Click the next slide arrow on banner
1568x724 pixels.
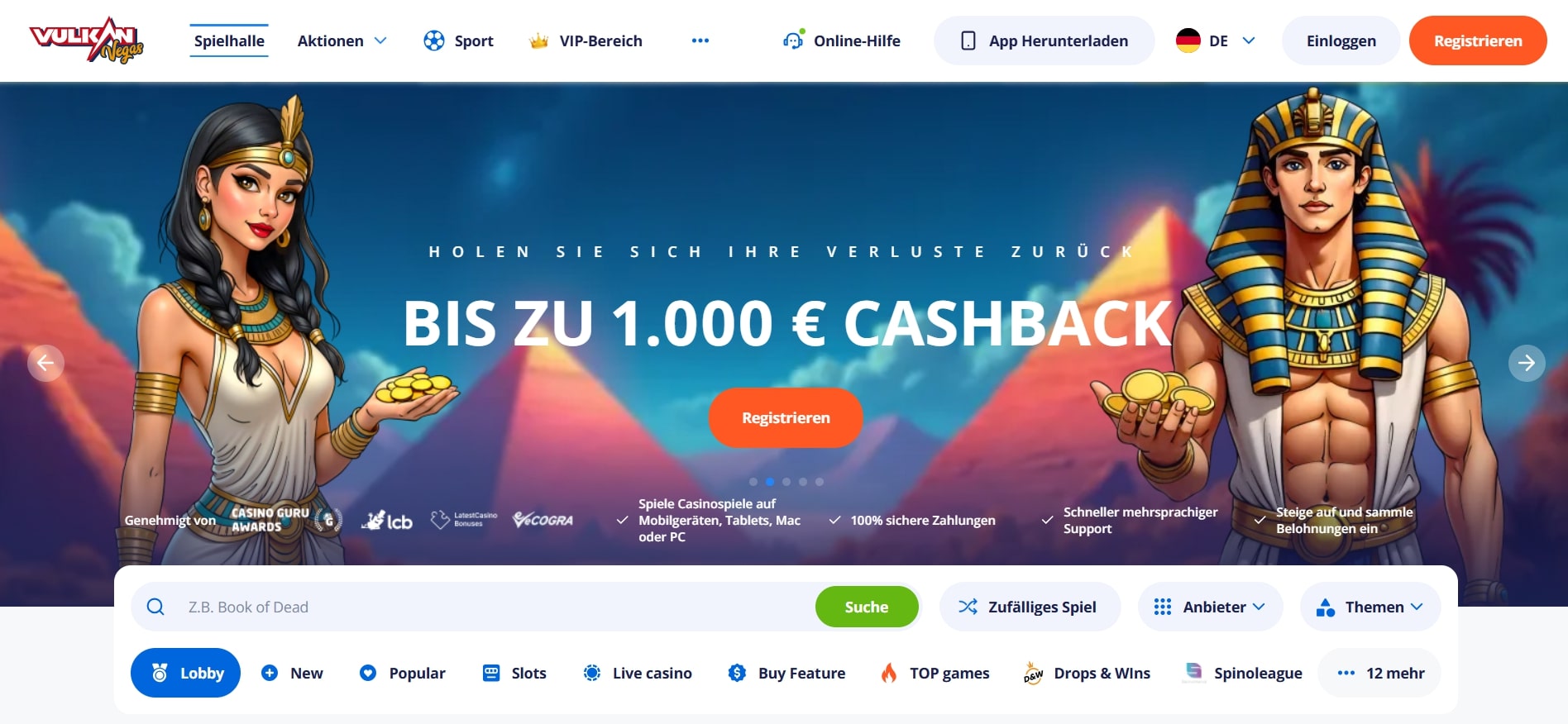(x=1527, y=363)
